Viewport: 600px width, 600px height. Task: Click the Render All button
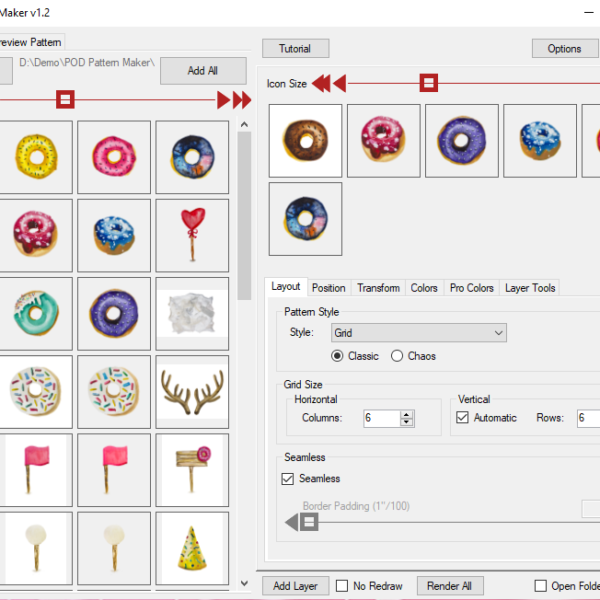click(x=450, y=586)
